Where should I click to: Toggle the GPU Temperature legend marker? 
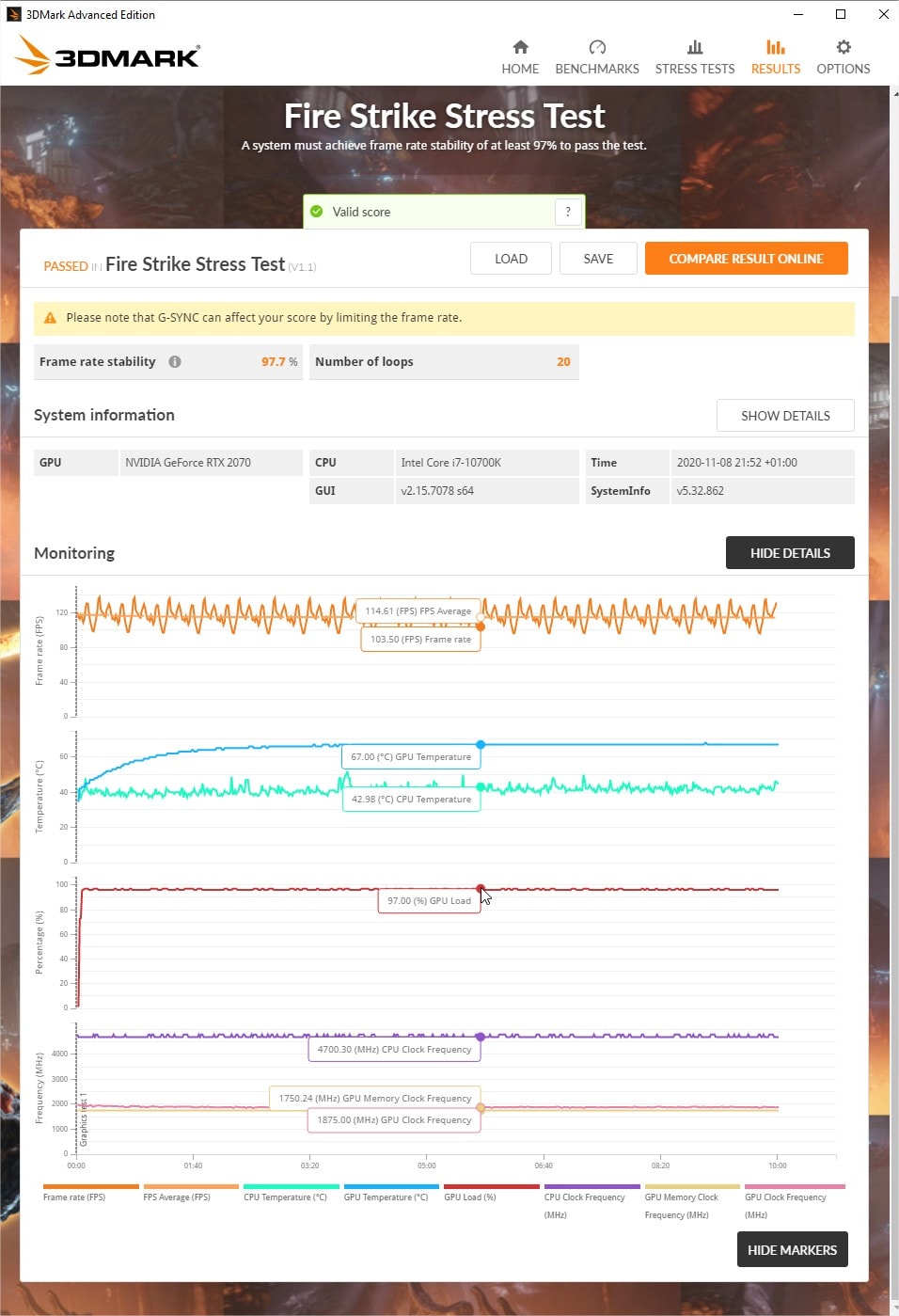pyautogui.click(x=390, y=1187)
